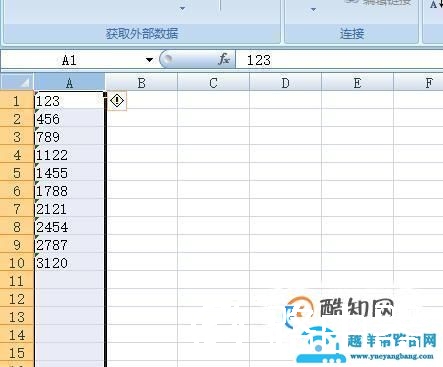Image resolution: width=443 pixels, height=367 pixels.
Task: Click cell containing 3120
Action: 69,262
